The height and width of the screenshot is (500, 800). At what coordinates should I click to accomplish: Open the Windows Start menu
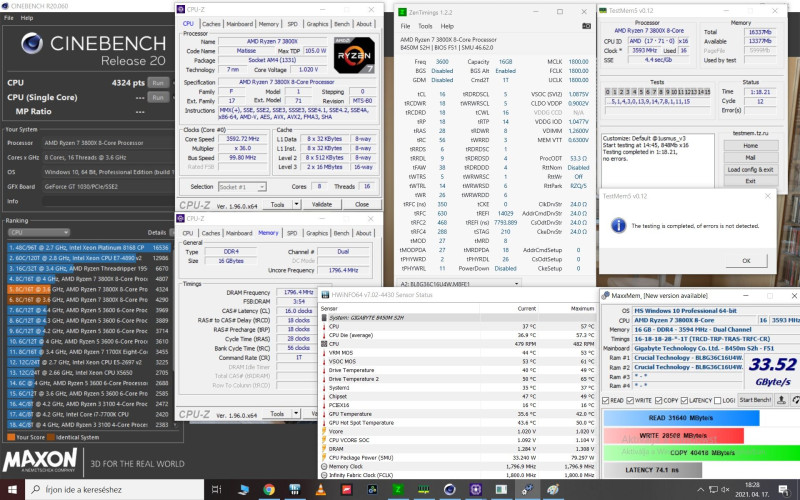(x=12, y=489)
